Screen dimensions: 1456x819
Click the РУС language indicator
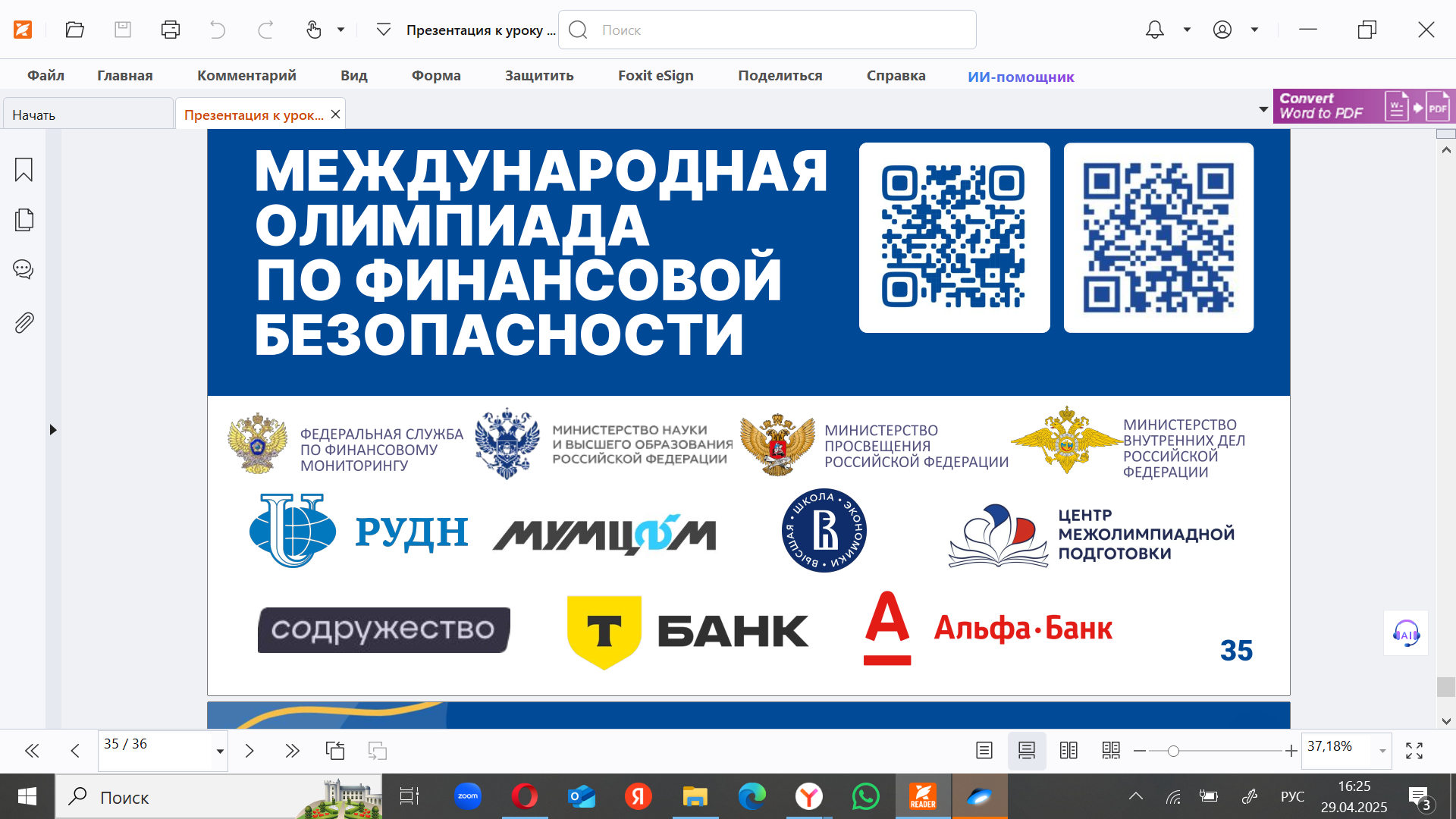click(x=1292, y=796)
